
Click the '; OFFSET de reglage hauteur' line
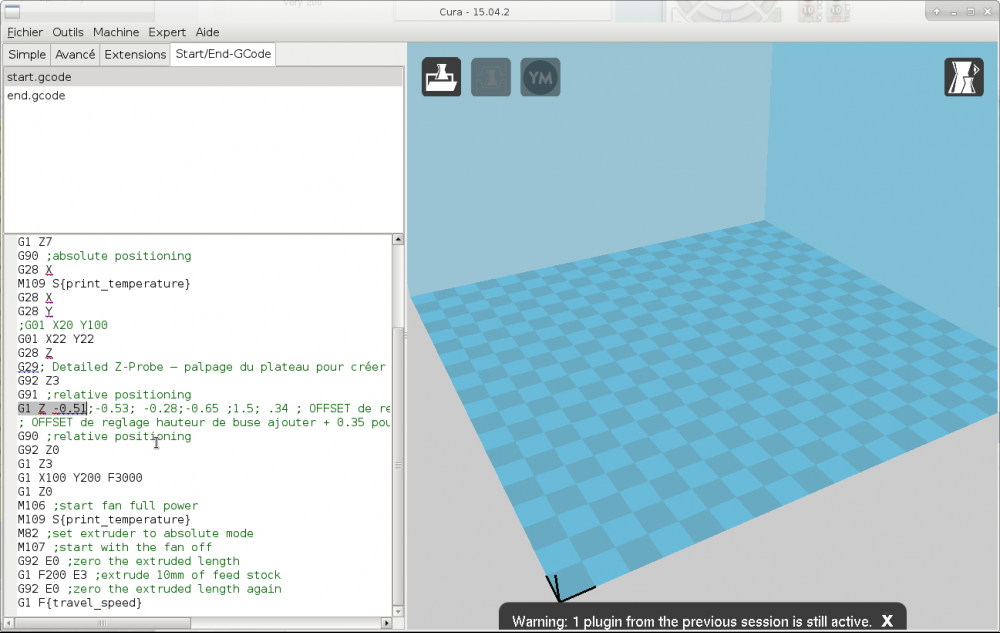(x=203, y=423)
